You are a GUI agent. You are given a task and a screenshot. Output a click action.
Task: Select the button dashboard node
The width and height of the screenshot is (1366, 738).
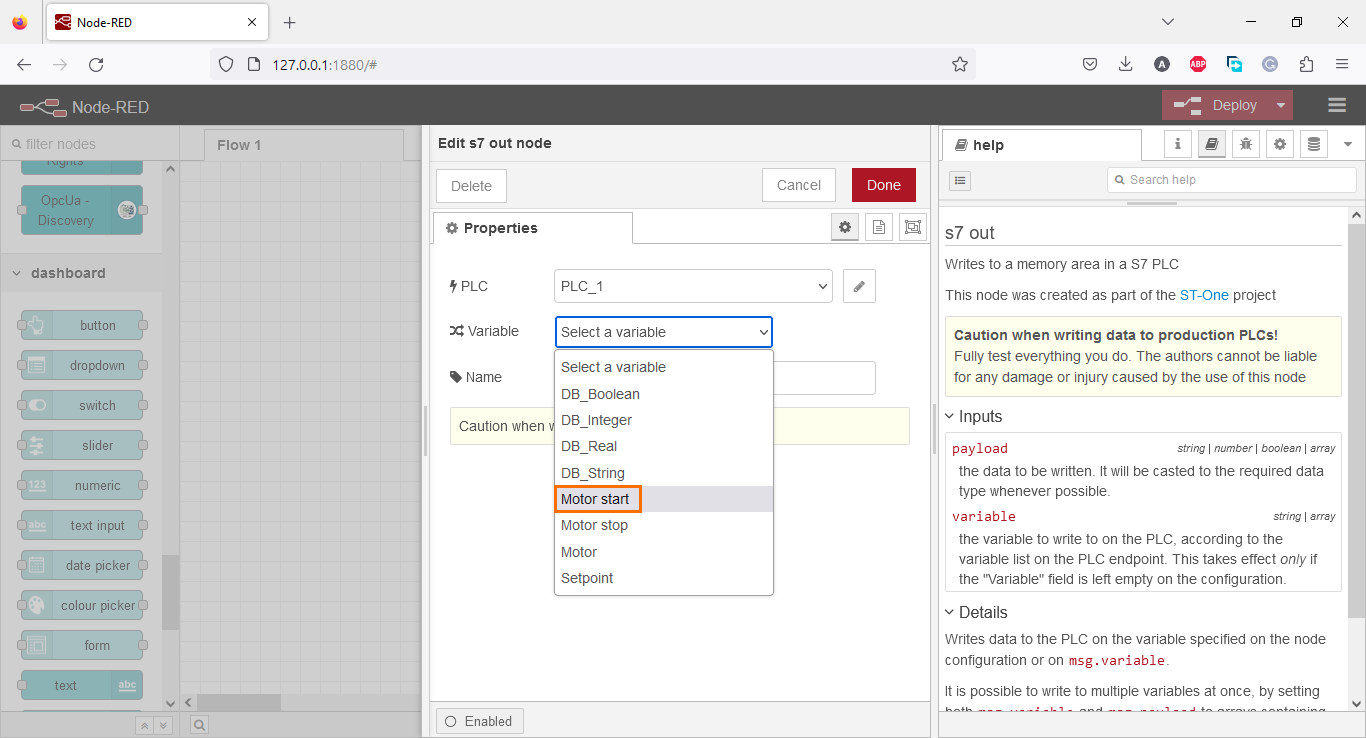tap(82, 326)
